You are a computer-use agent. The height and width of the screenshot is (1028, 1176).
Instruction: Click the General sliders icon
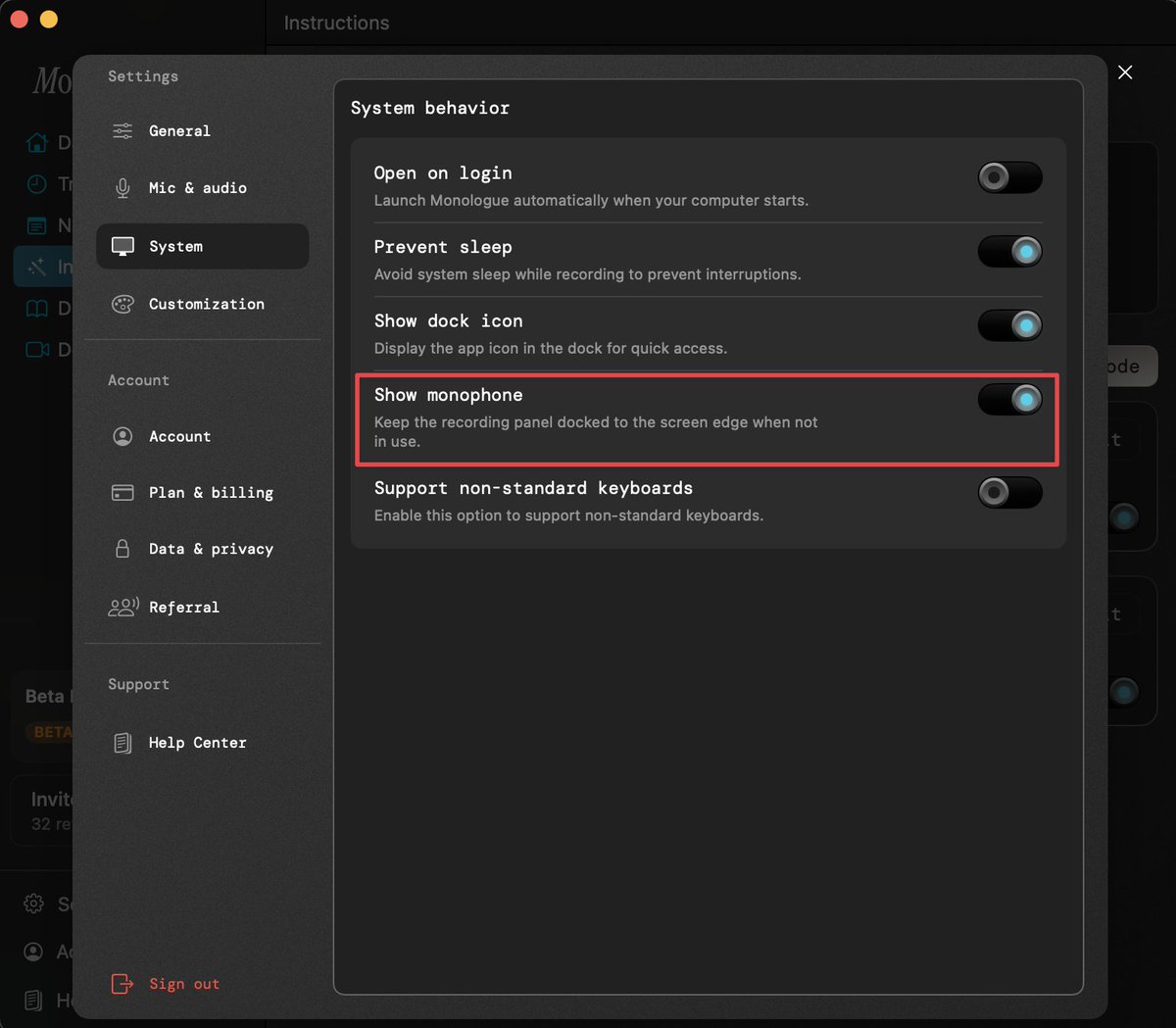(122, 131)
